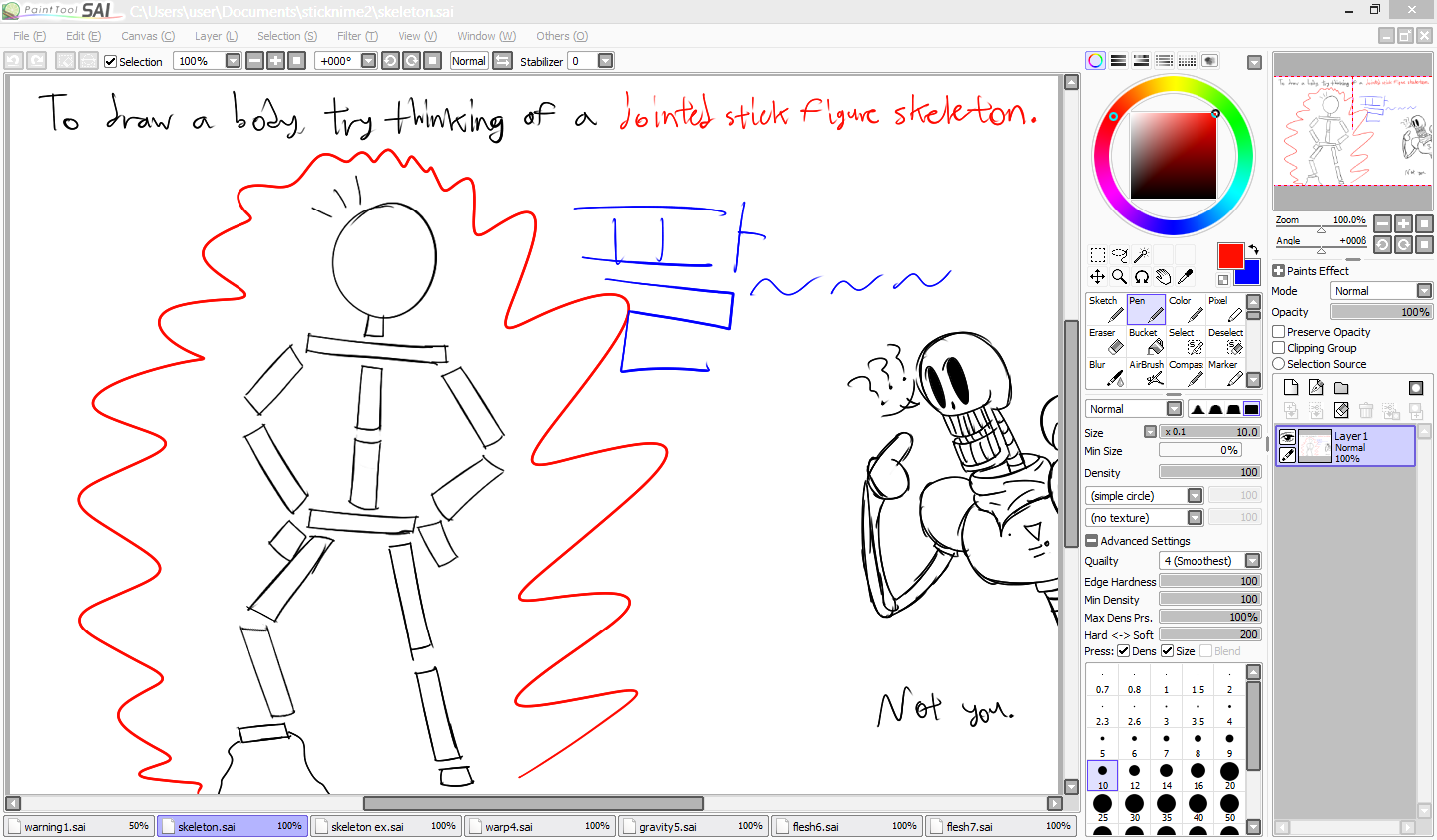Screen dimensions: 1437x840
Task: Click the red foreground color swatch
Action: (x=1229, y=255)
